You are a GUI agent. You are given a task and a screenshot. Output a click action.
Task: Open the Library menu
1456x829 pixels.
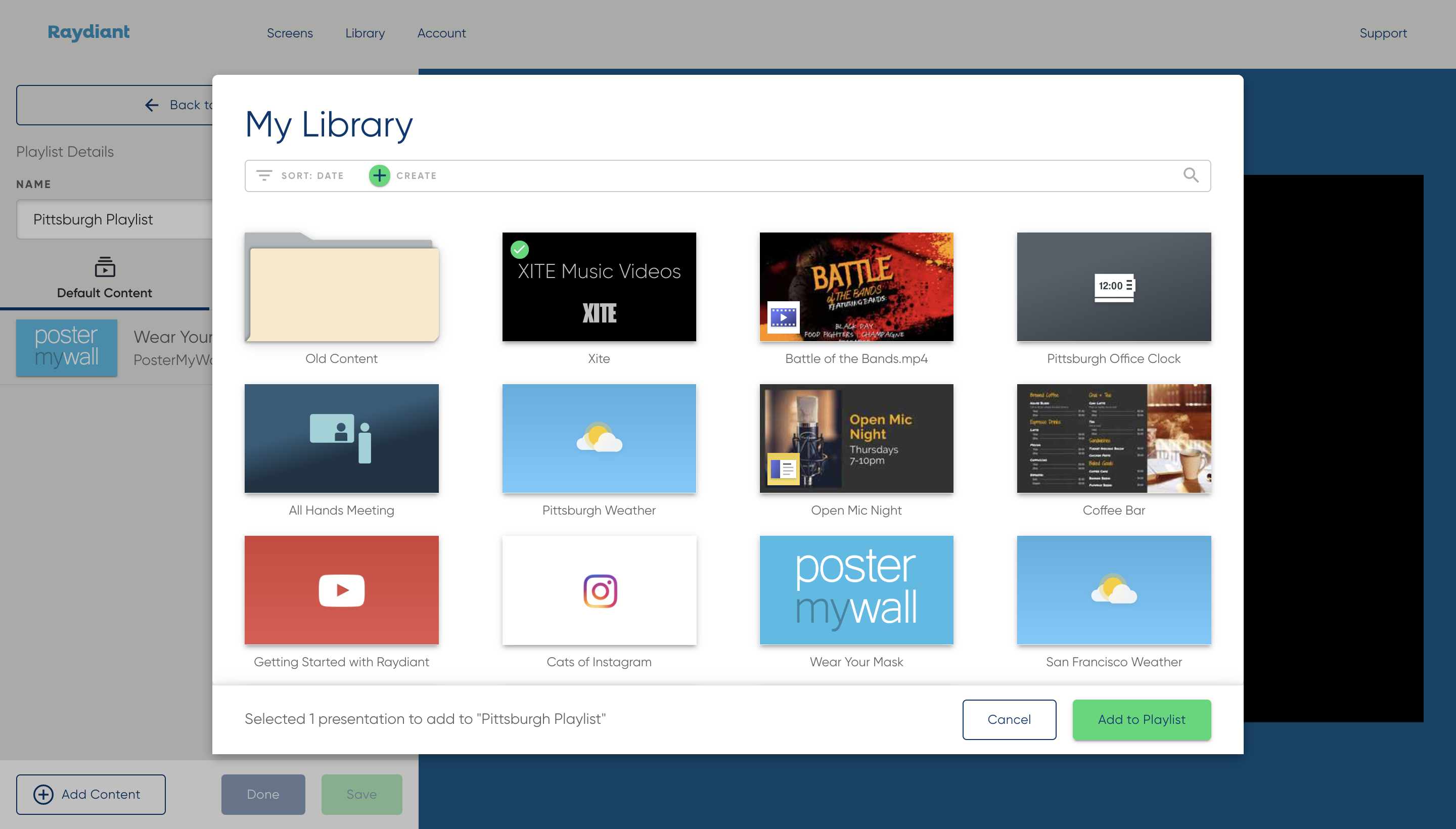point(365,33)
